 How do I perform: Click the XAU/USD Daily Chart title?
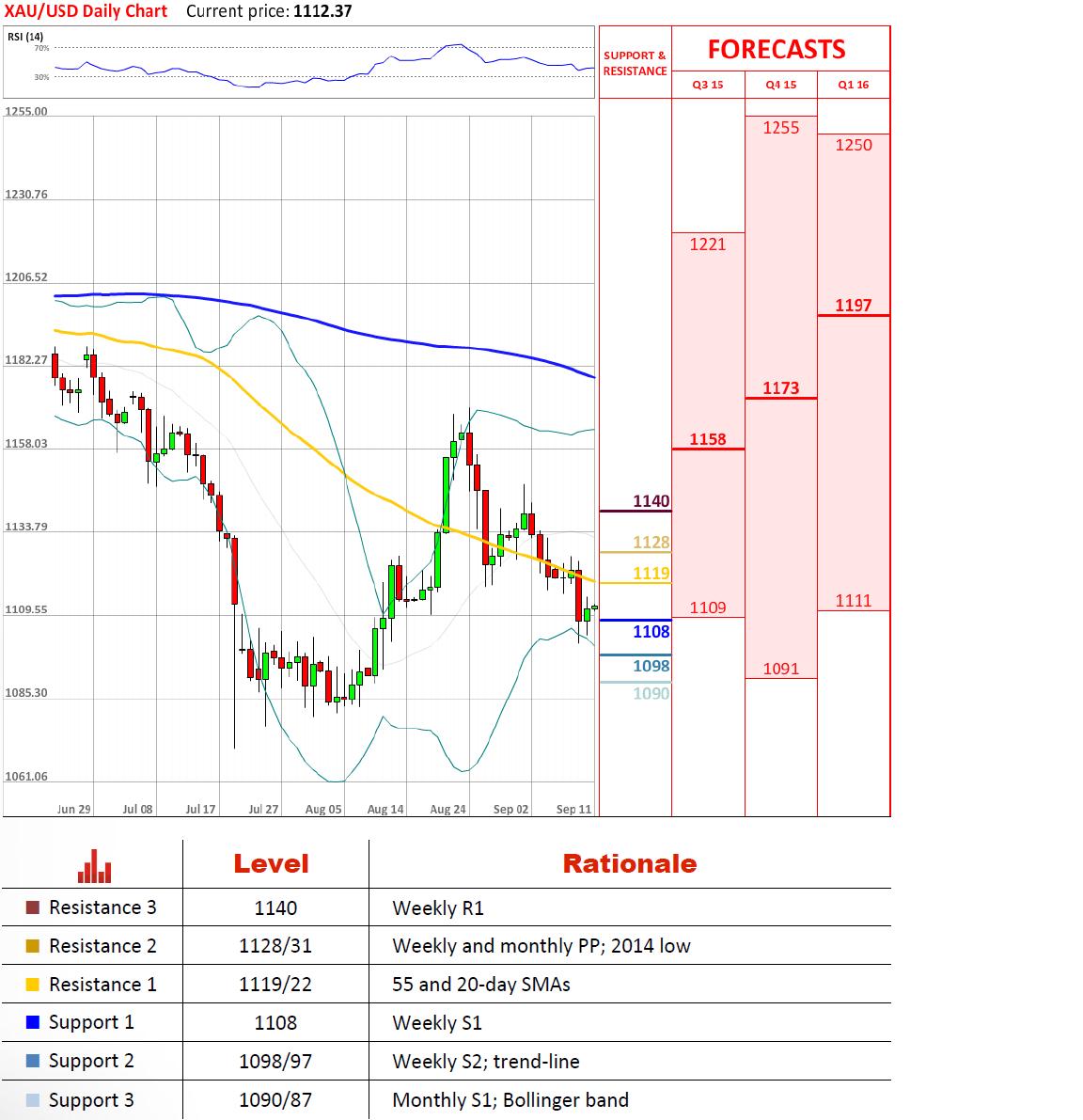pos(86,11)
